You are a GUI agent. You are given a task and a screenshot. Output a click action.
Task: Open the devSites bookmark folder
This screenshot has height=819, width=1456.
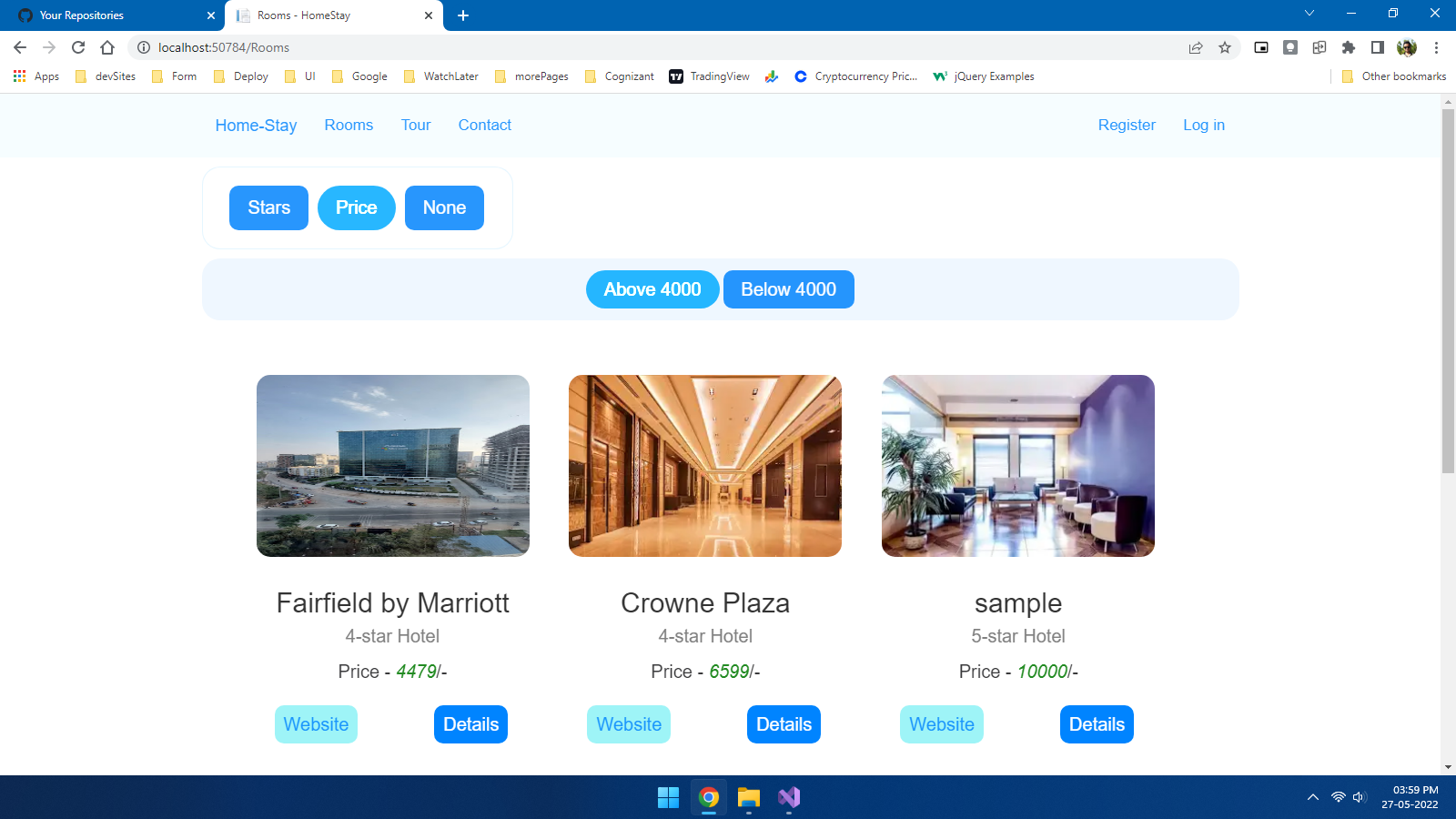pyautogui.click(x=106, y=76)
